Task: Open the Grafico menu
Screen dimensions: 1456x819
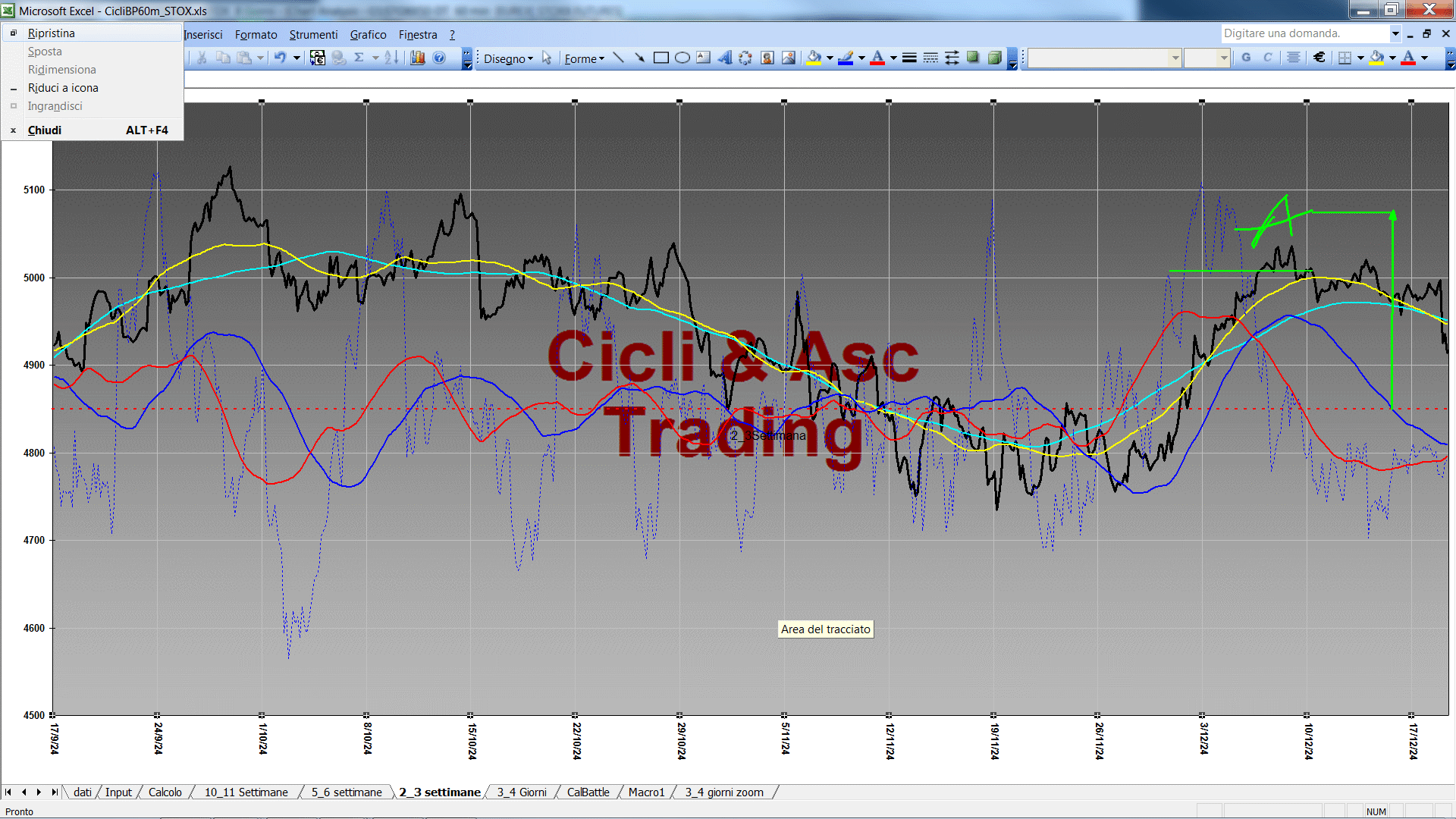Action: point(368,35)
